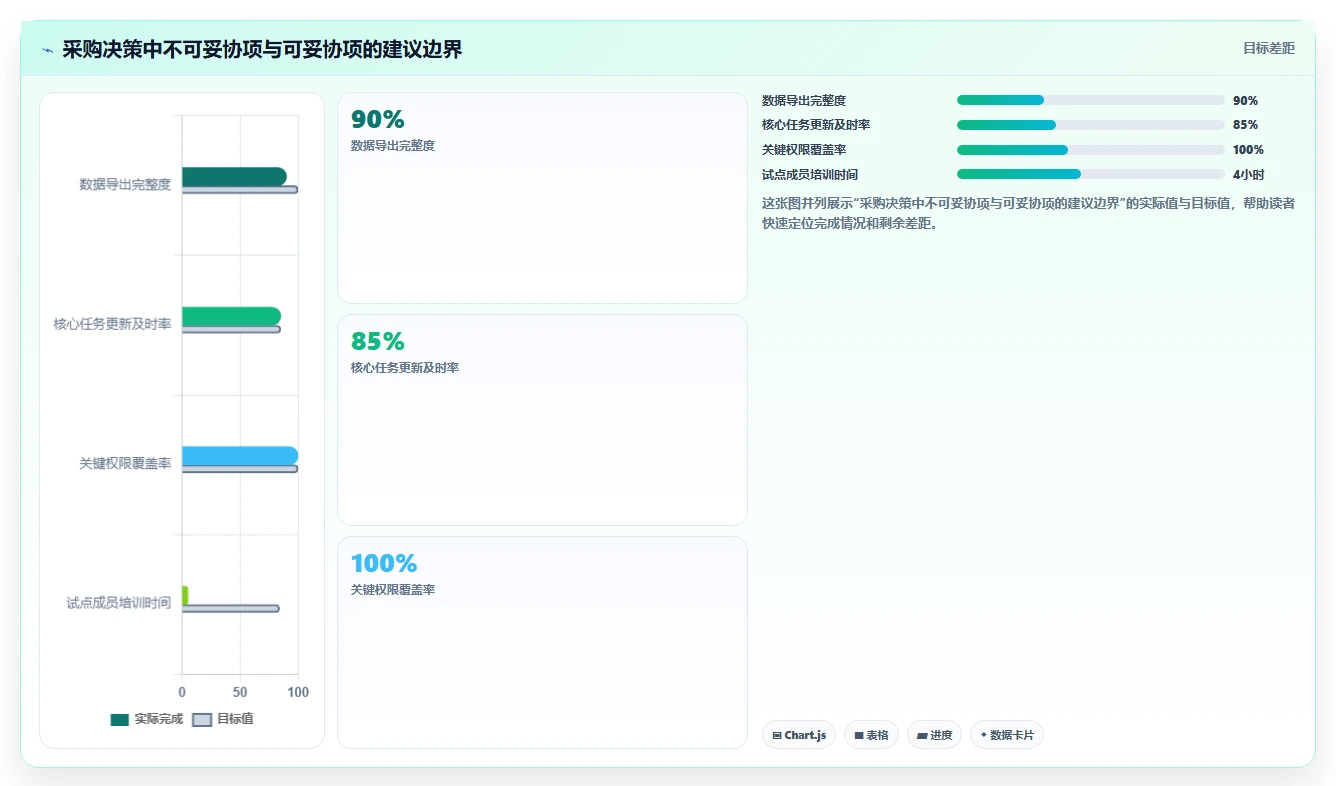Viewport: 1336px width, 786px height.
Task: Select the 数据卡片 tag chip
Action: click(x=1007, y=735)
